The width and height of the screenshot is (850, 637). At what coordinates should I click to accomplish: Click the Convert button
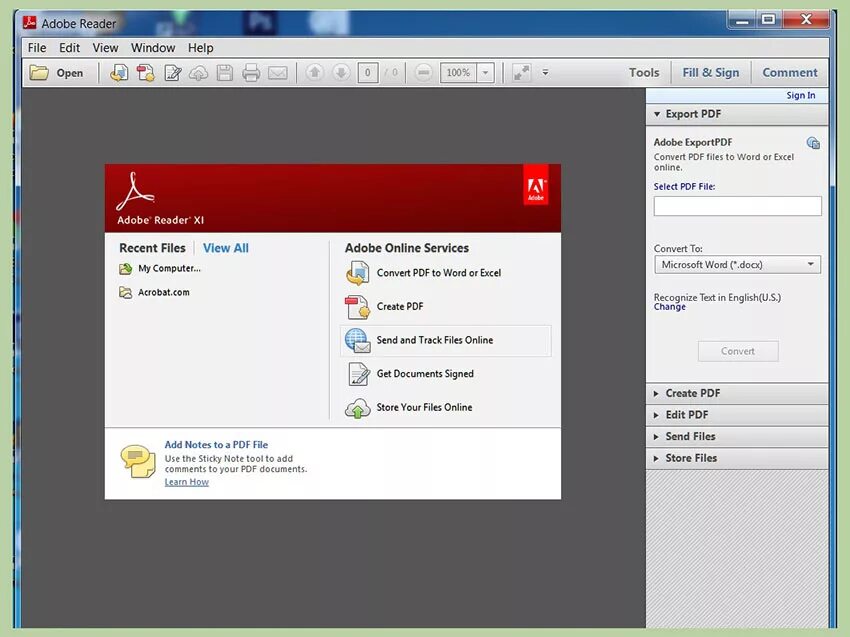pos(738,351)
